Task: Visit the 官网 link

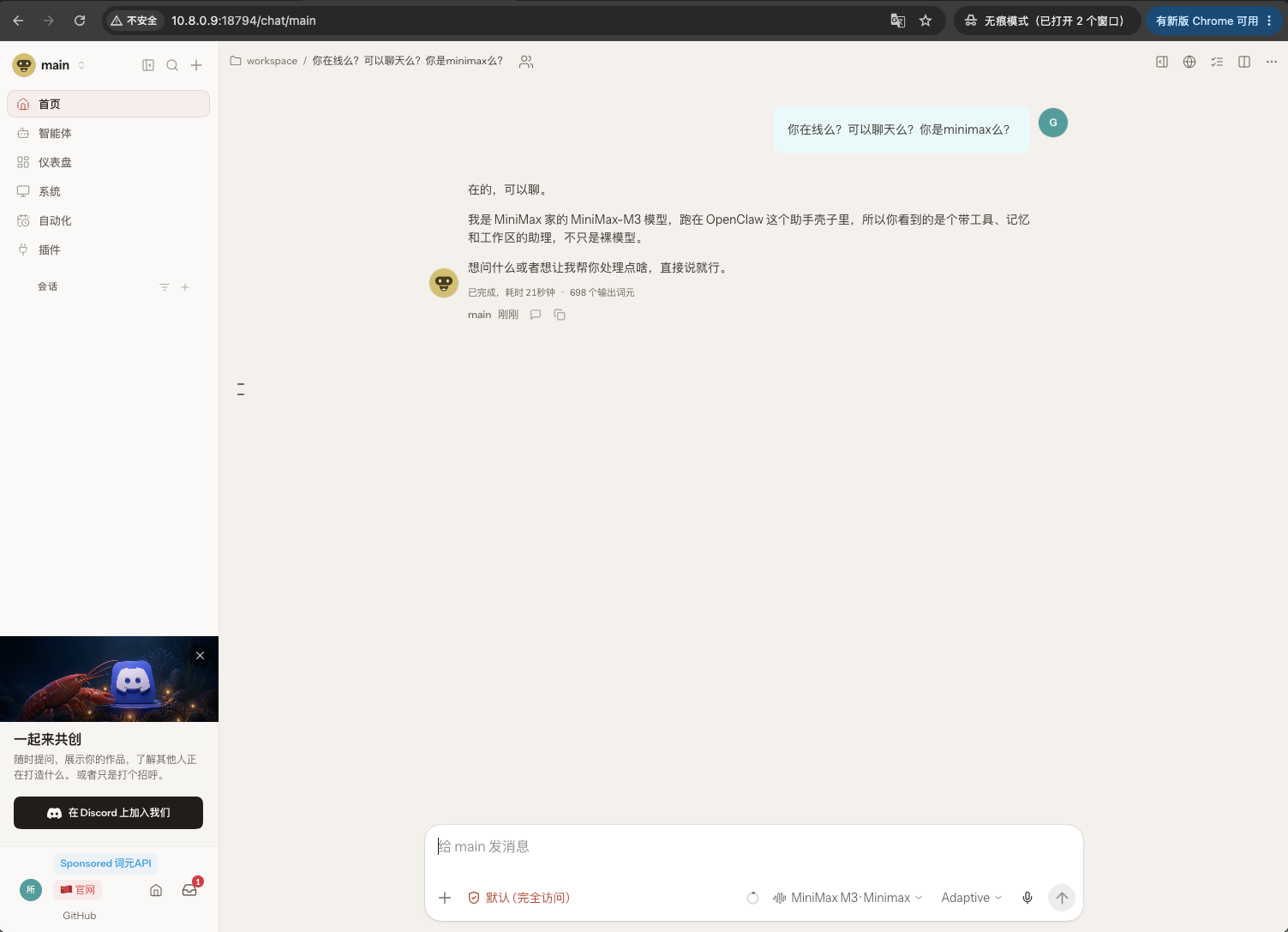Action: [x=78, y=890]
